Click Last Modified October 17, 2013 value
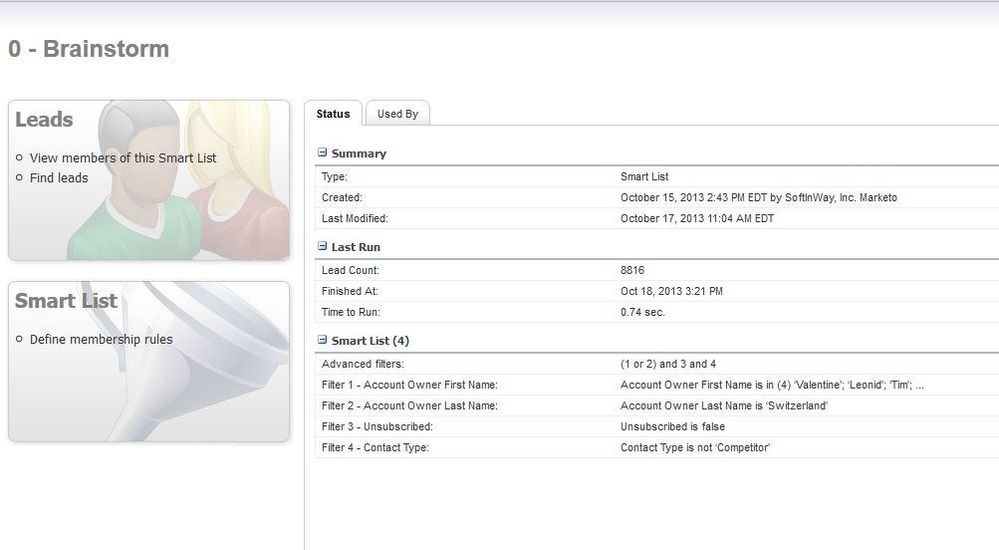The image size is (999, 550). click(697, 219)
